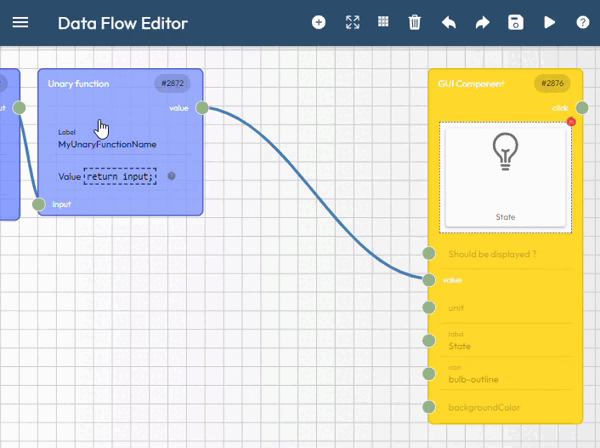Click the 'Should be displayed ?' input port
600x448 pixels.
pos(429,254)
